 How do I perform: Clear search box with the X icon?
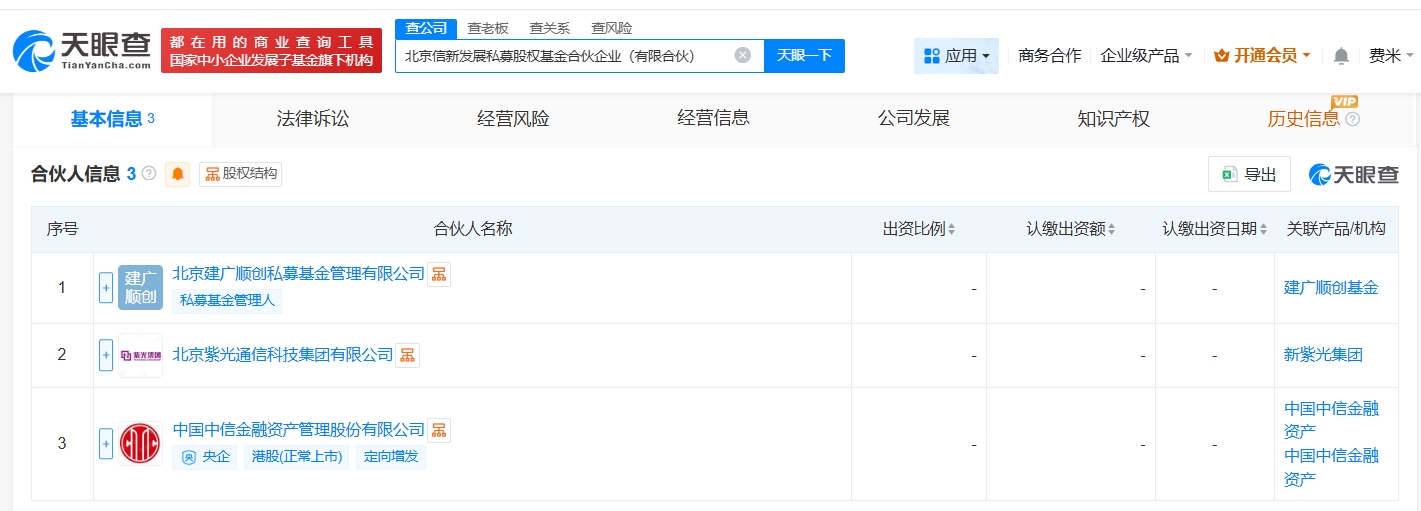click(x=743, y=55)
